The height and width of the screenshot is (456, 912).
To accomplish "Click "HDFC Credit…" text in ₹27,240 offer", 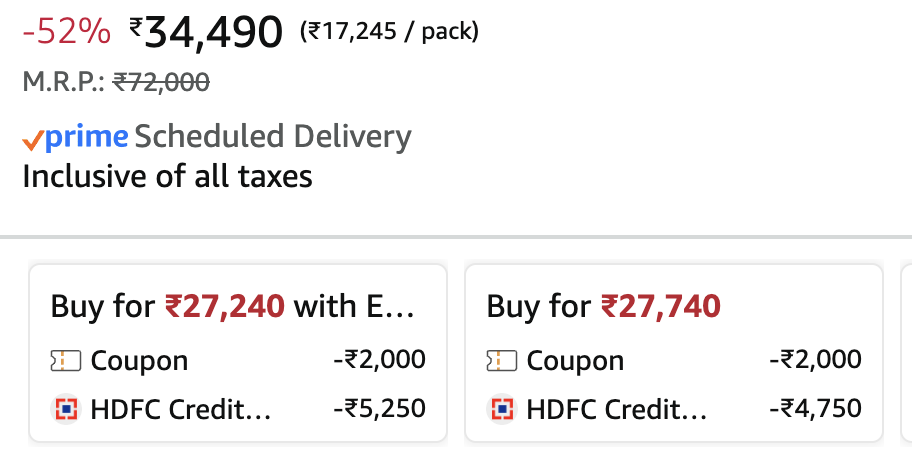I will [x=181, y=408].
